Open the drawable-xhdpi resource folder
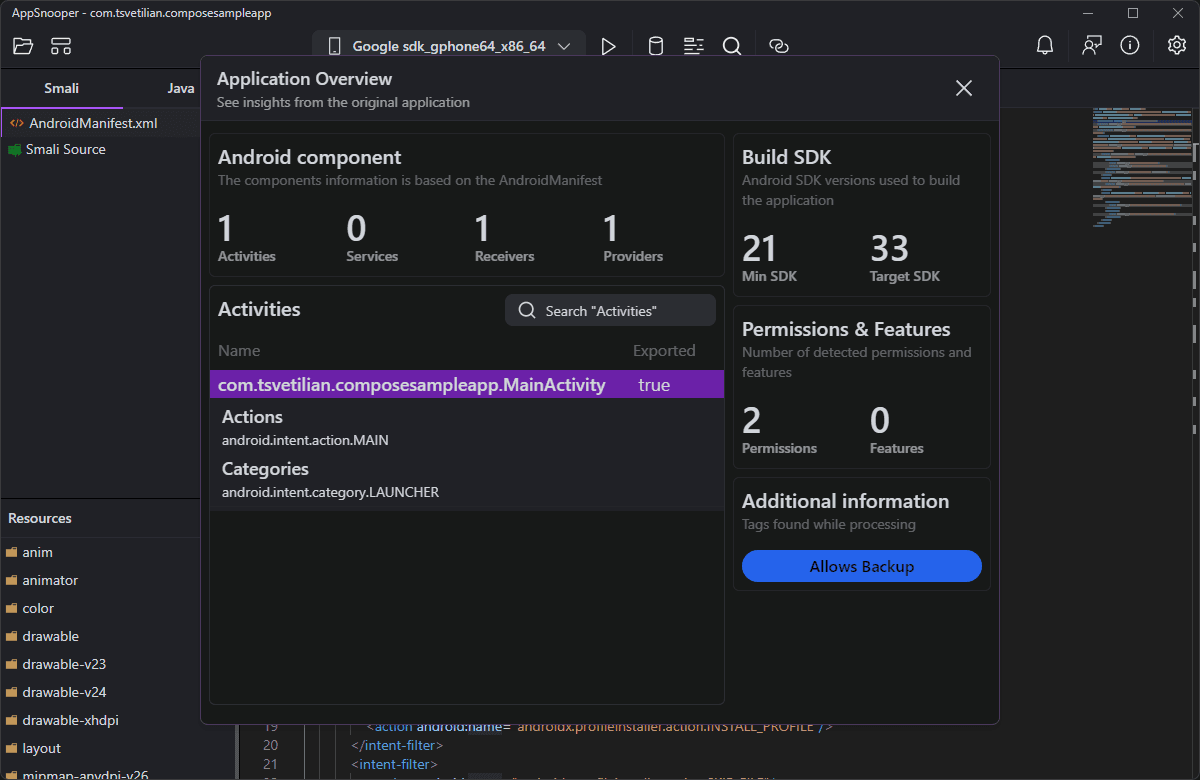Screen dimensions: 1200x780 point(71,720)
